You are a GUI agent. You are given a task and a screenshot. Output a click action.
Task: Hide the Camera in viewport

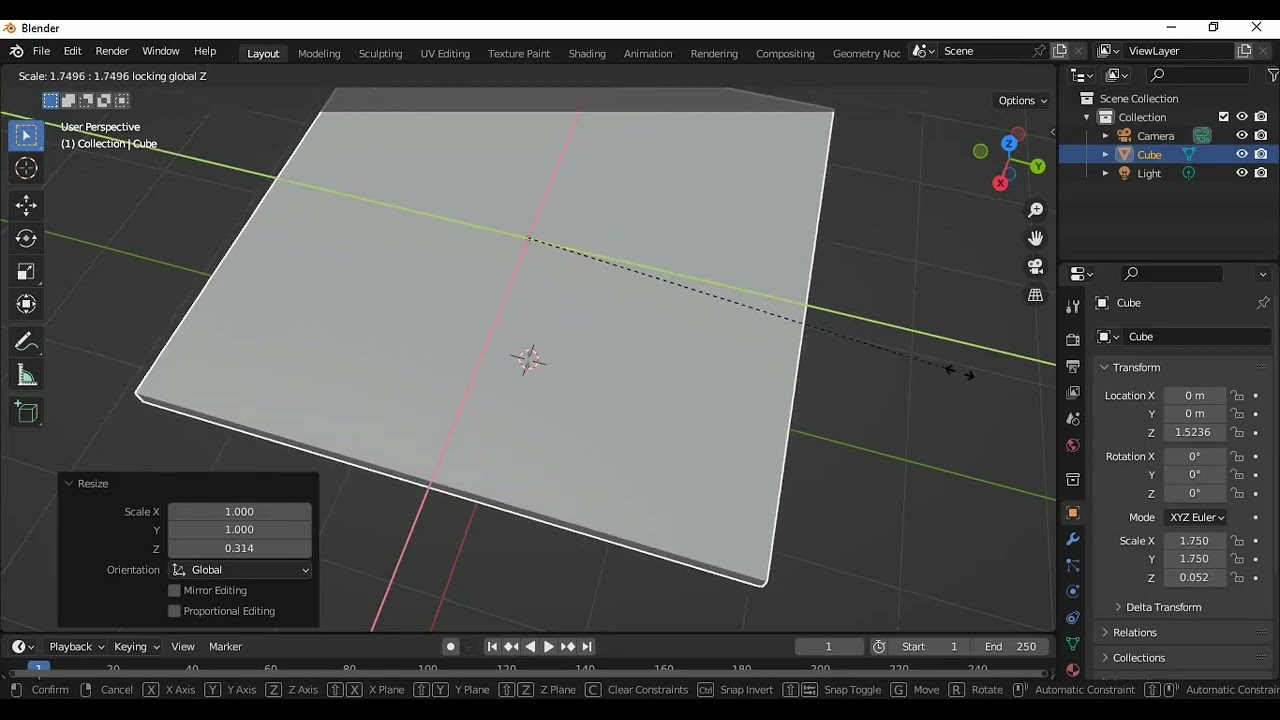1242,136
